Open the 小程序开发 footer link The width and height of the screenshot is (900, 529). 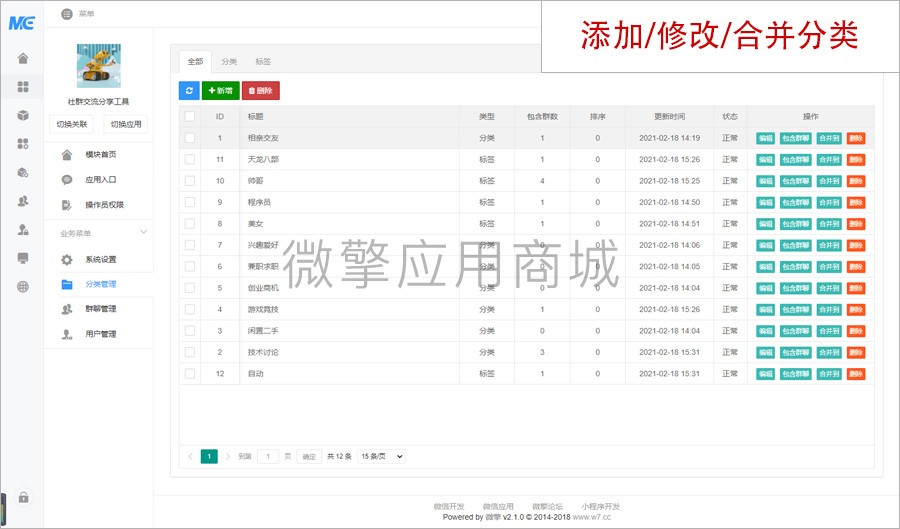coord(600,507)
